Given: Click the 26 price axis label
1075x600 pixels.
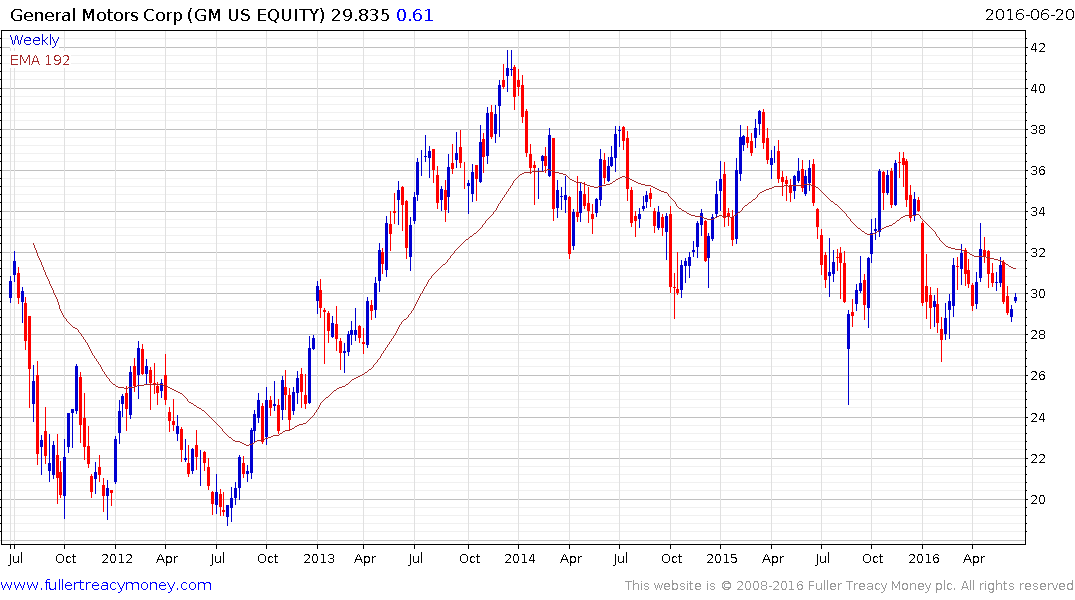Looking at the screenshot, I should tap(1038, 376).
